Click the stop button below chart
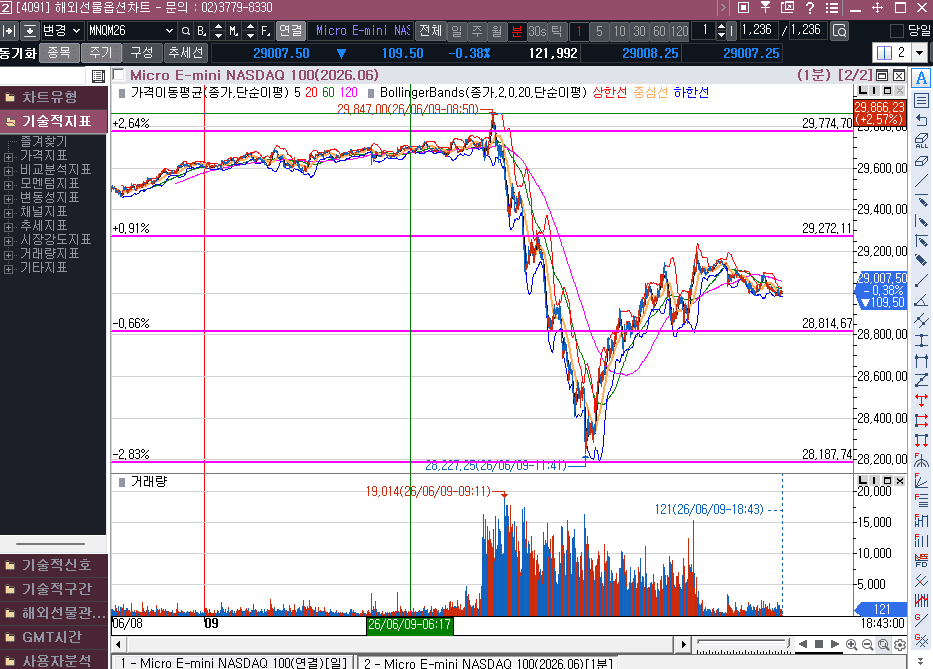This screenshot has width=933, height=669. coord(819,644)
